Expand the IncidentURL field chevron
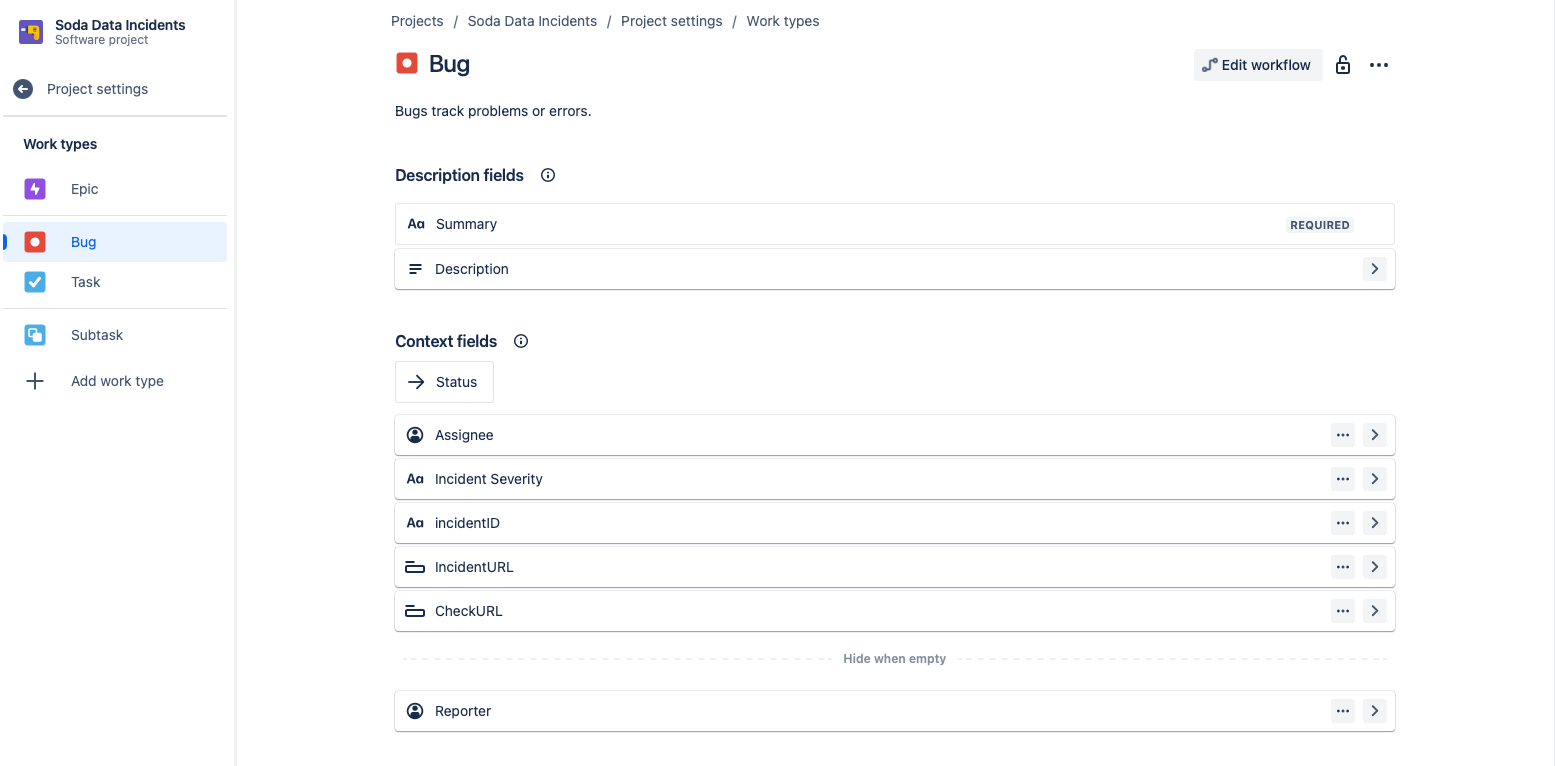The width and height of the screenshot is (1555, 766). pos(1374,567)
